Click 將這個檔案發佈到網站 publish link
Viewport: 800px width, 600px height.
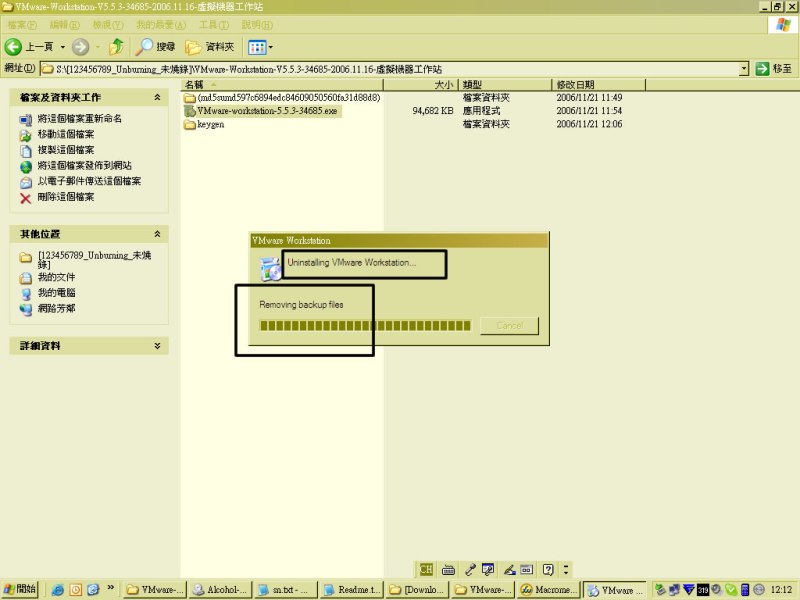[x=84, y=165]
